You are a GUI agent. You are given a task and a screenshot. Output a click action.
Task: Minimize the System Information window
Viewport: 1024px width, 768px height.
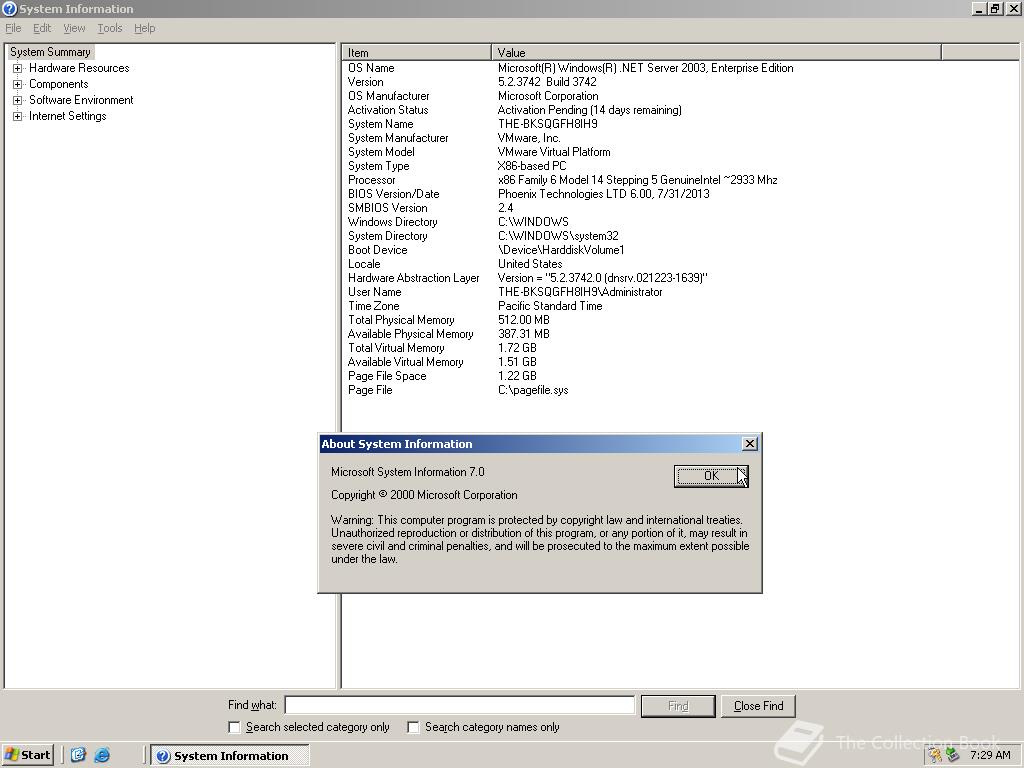click(979, 8)
